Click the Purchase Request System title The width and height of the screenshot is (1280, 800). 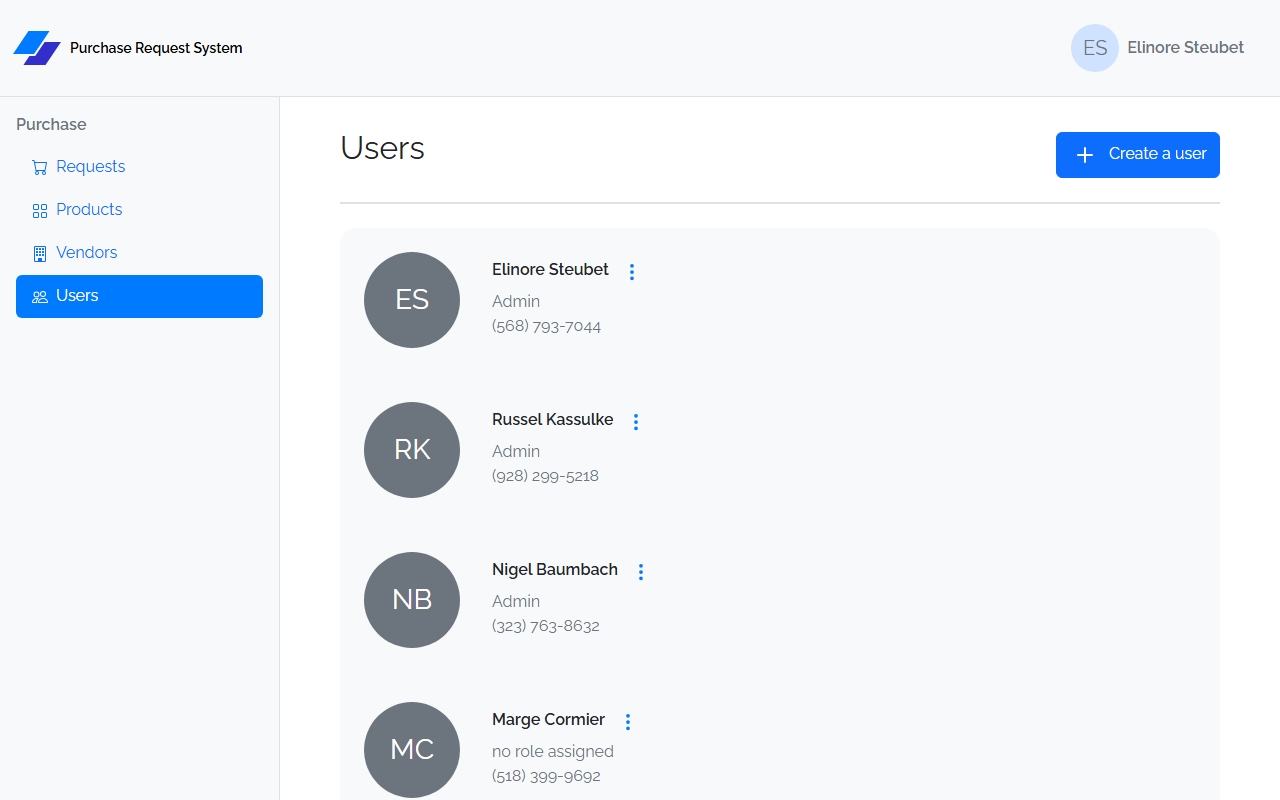click(156, 48)
